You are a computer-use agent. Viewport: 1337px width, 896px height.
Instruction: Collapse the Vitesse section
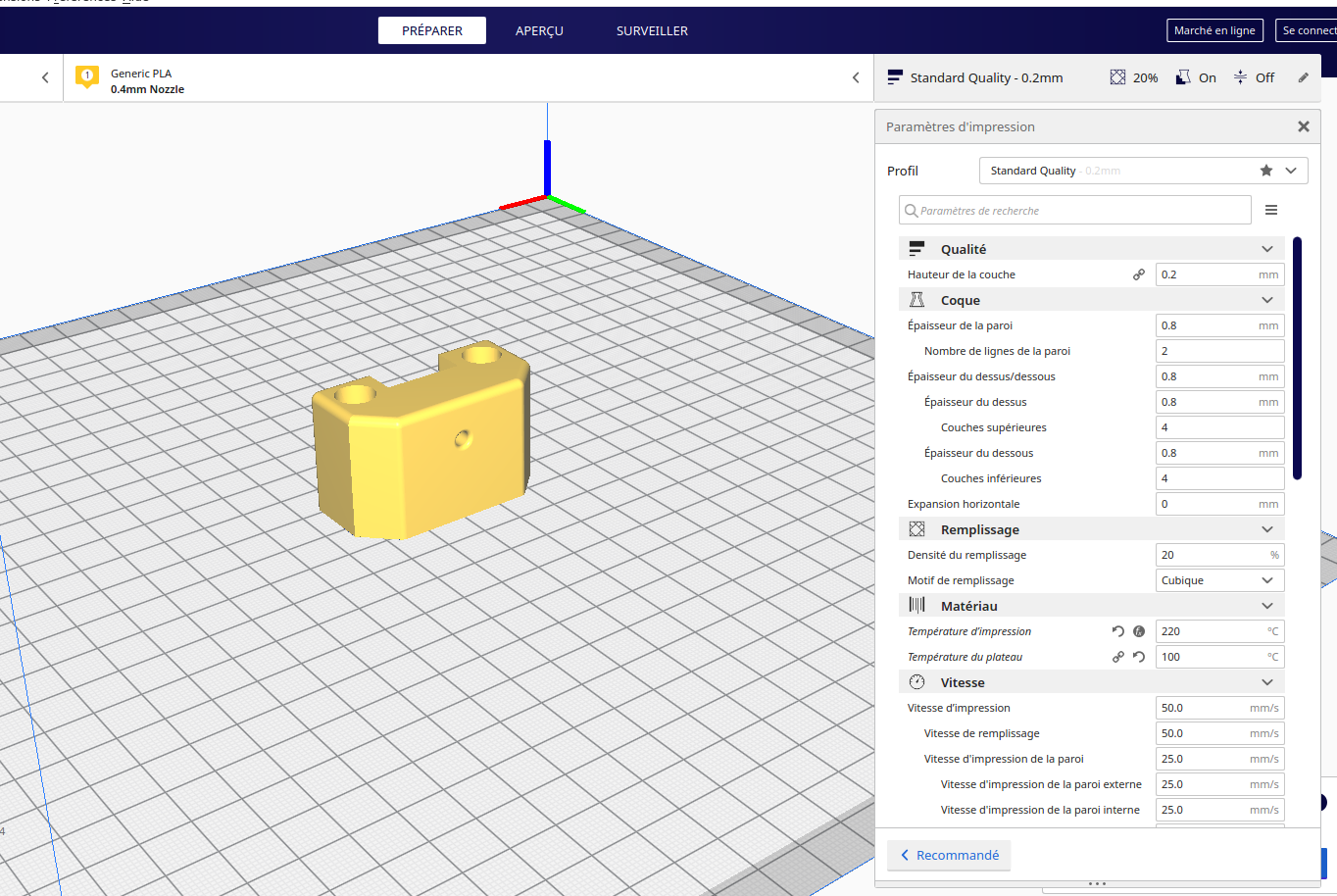point(1267,682)
